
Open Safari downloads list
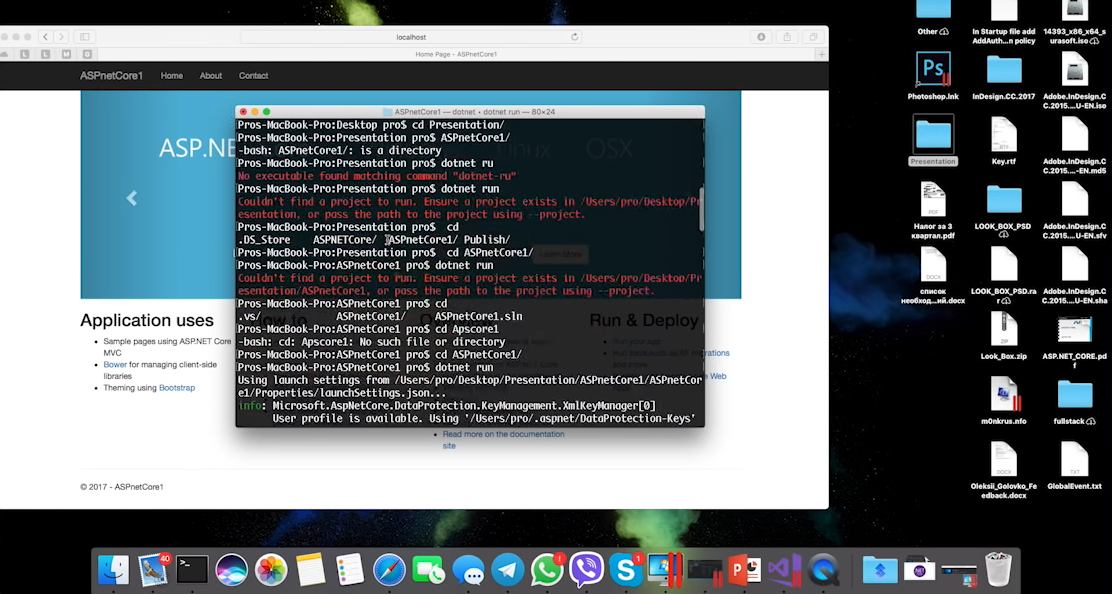(x=761, y=37)
